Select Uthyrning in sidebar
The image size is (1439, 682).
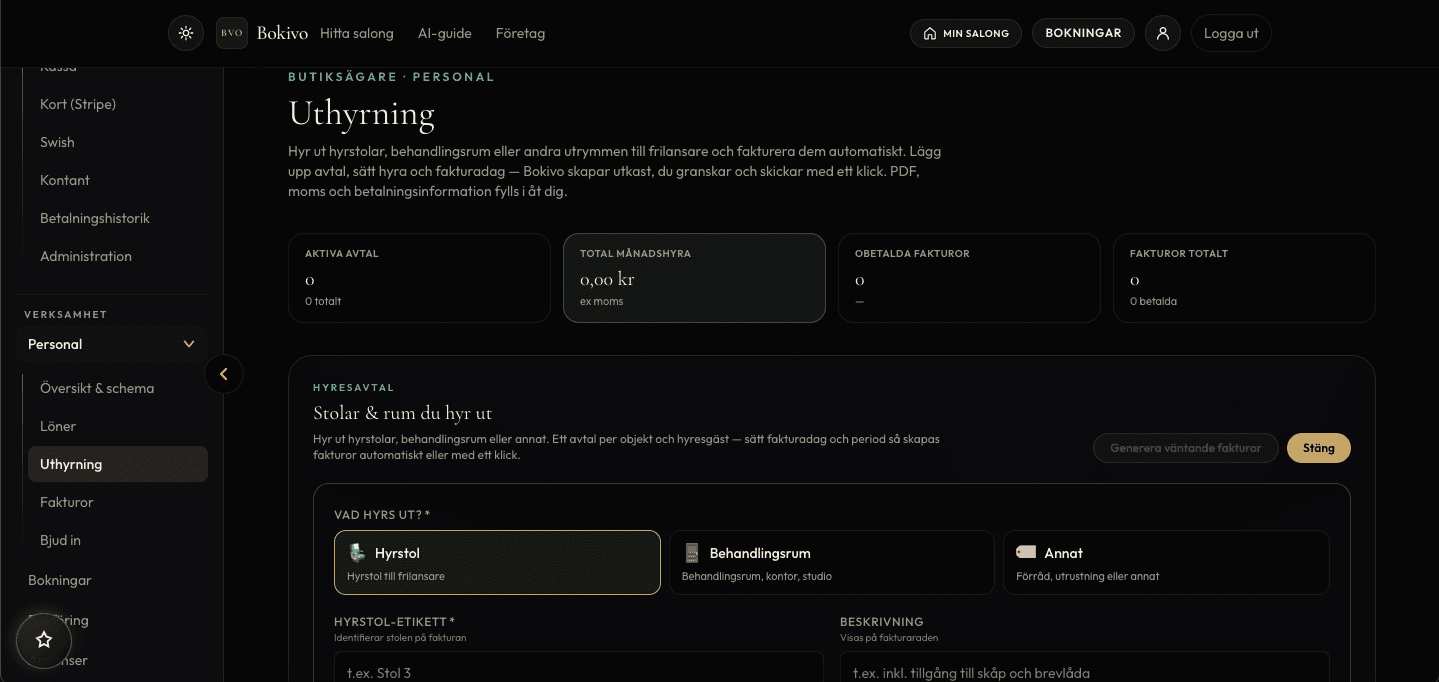tap(118, 464)
